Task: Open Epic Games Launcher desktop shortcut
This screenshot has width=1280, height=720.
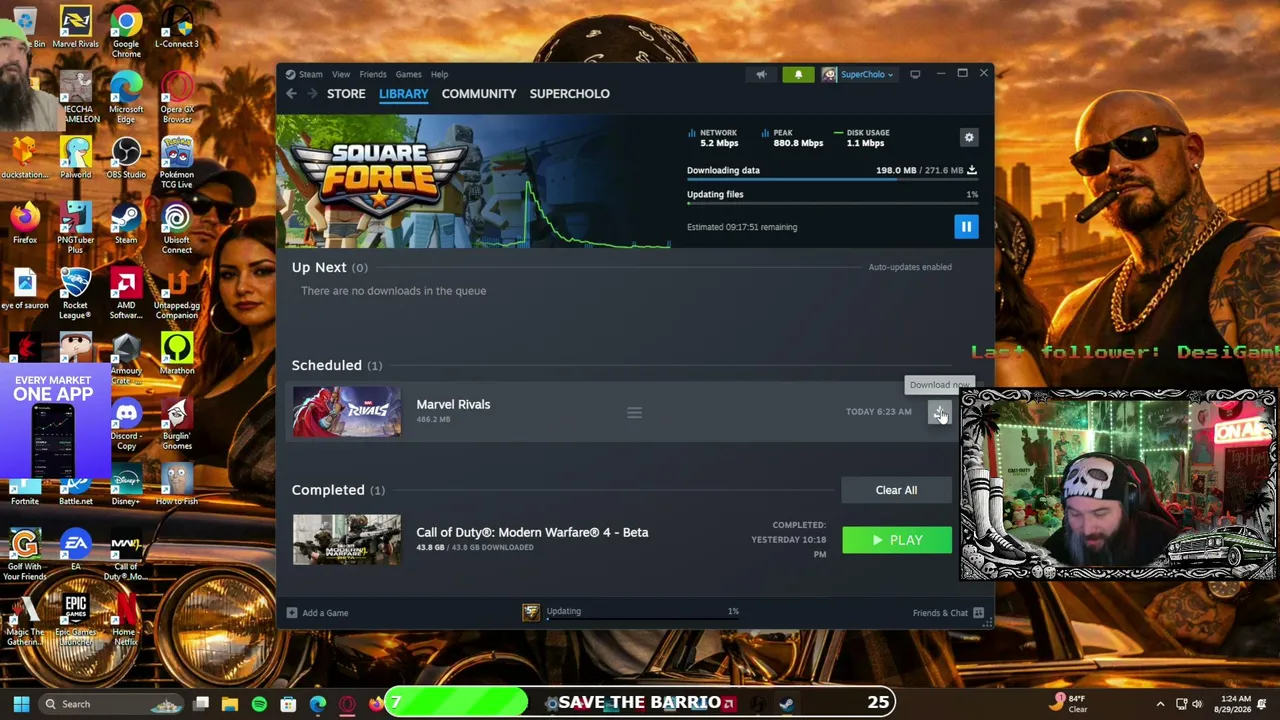Action: coord(75,618)
